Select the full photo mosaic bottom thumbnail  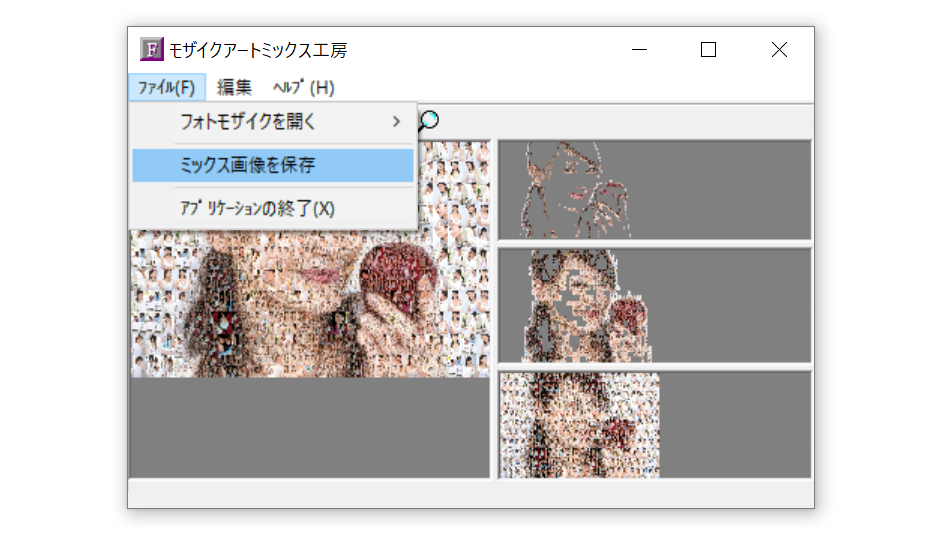pos(654,425)
